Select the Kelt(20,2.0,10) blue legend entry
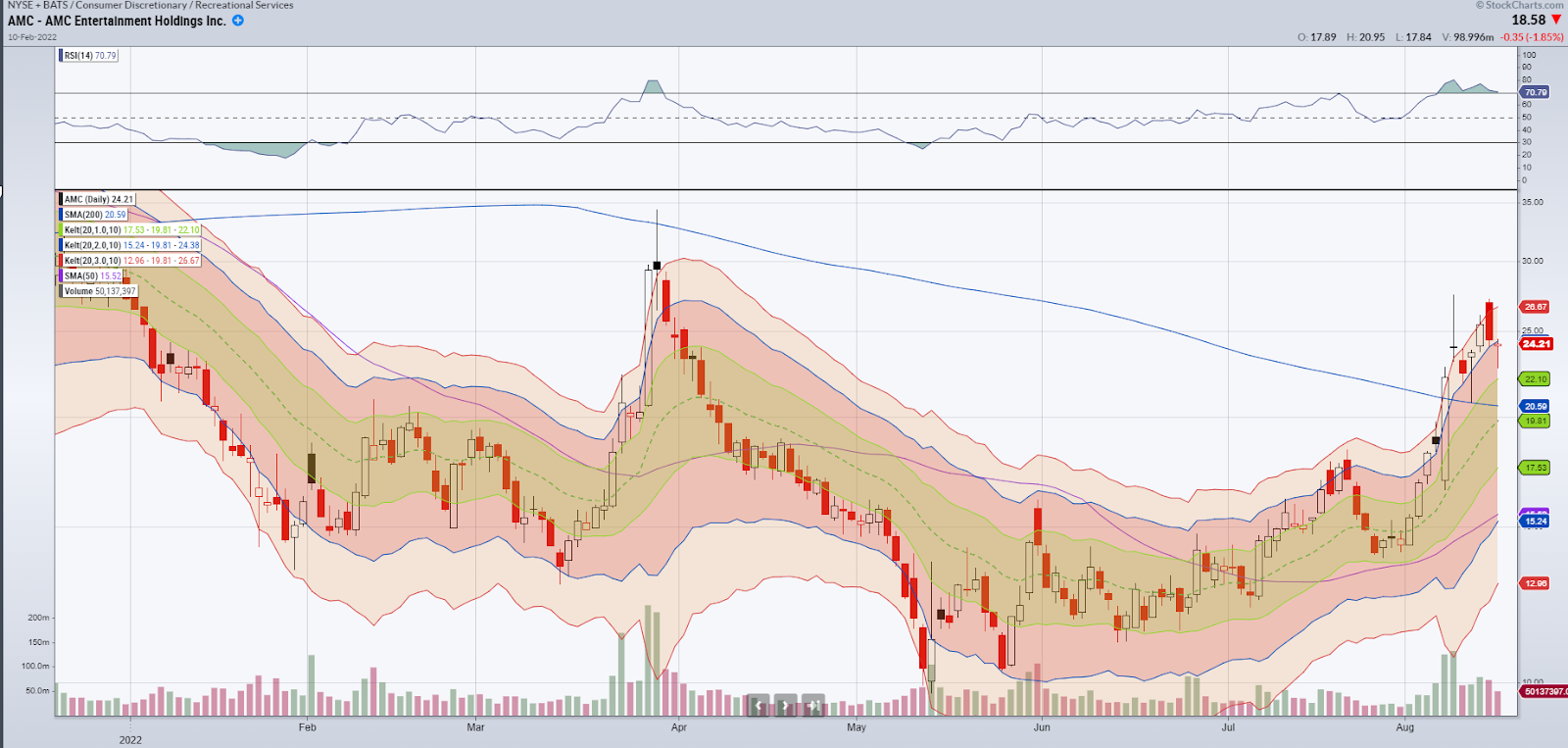This screenshot has width=1568, height=748. [130, 245]
